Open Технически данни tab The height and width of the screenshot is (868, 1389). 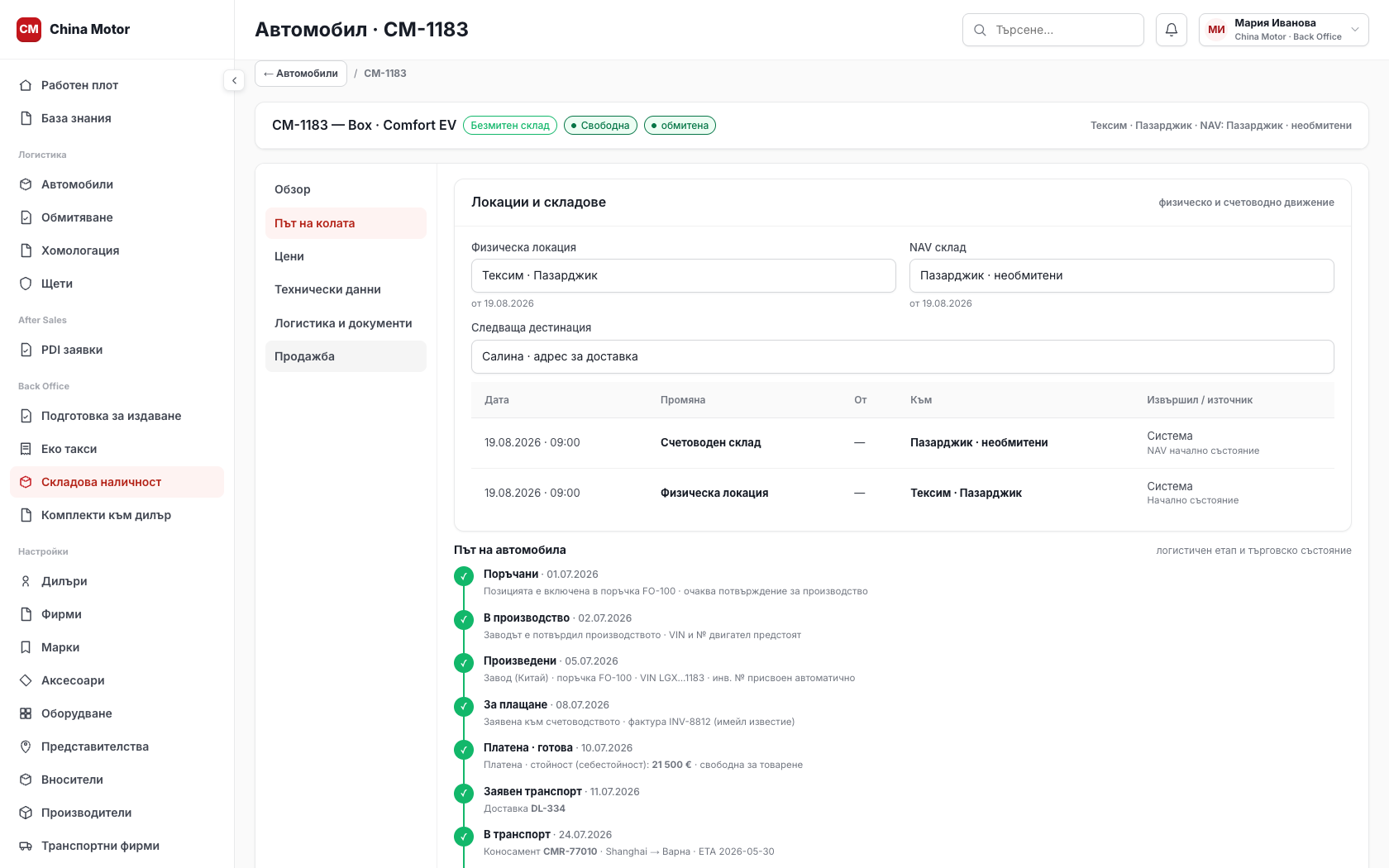tap(346, 289)
